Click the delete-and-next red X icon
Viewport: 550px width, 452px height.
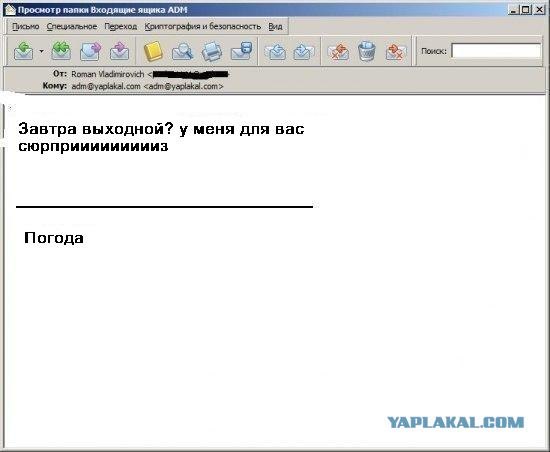pyautogui.click(x=396, y=52)
